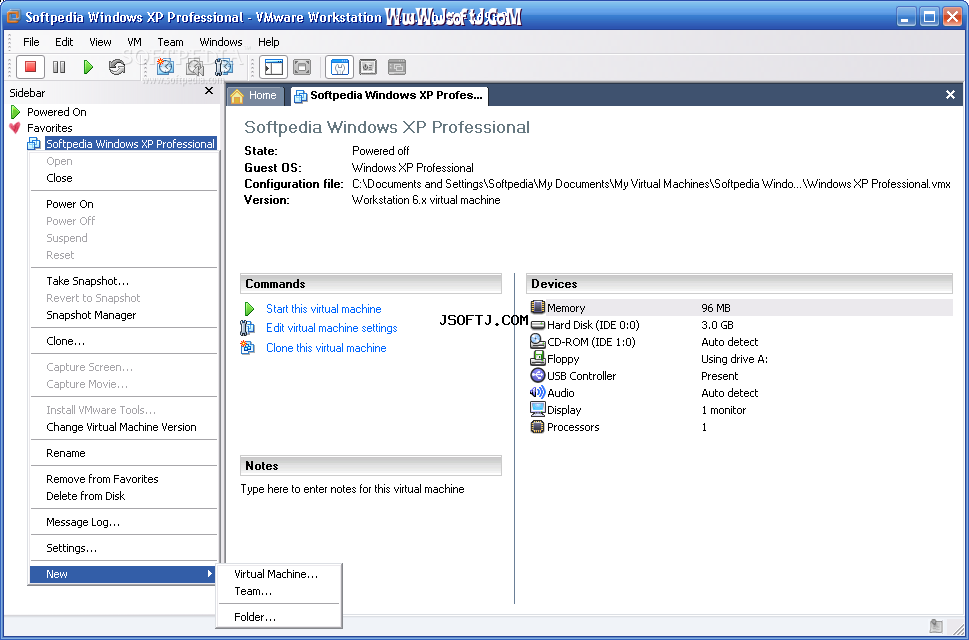This screenshot has height=640, width=969.
Task: Click the green arrow icon beside Powered On
Action: coord(15,112)
